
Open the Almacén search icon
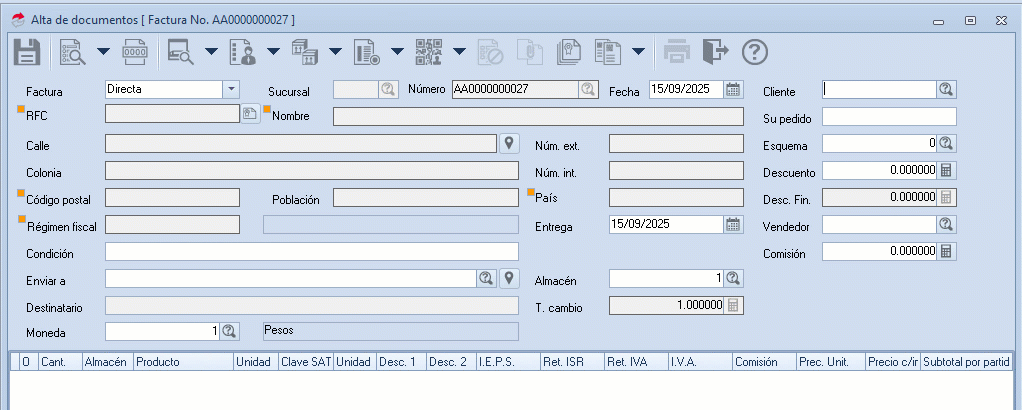tap(733, 278)
